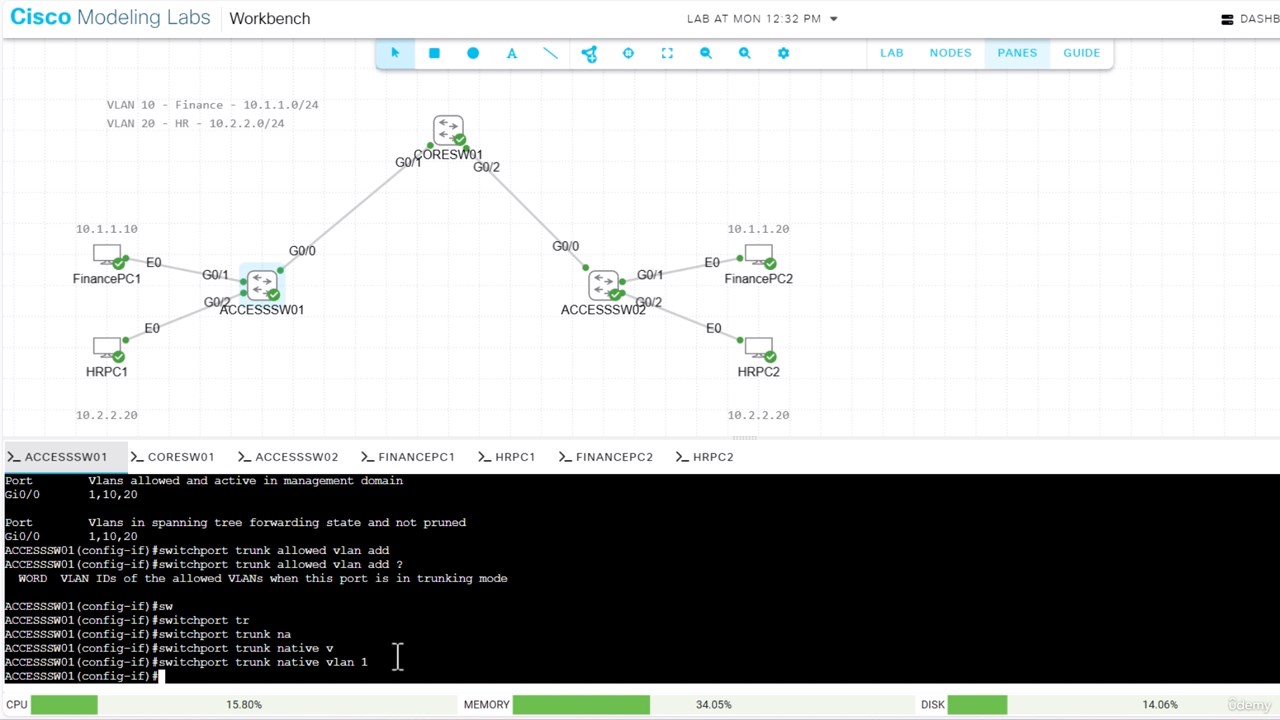
Task: Select the HRPC2 node icon
Action: pyautogui.click(x=759, y=349)
